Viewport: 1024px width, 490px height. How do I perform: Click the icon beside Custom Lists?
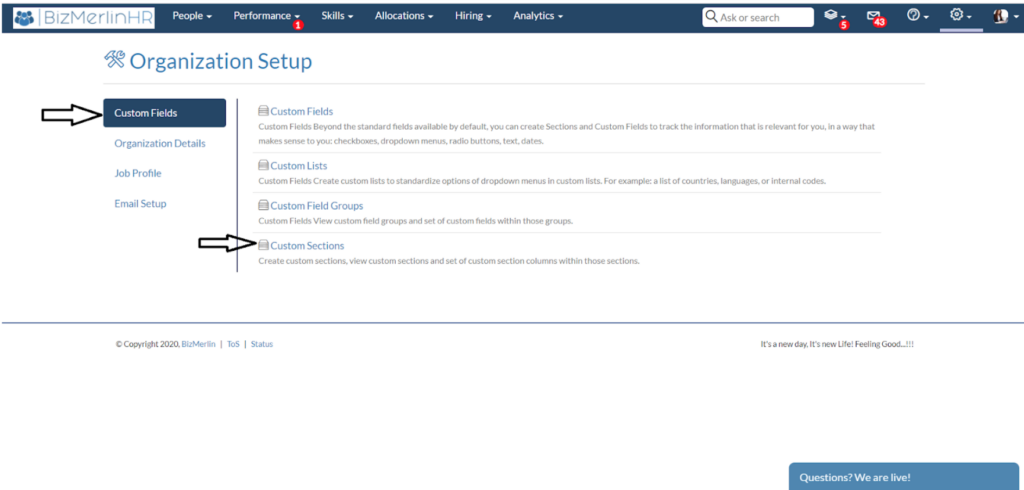pos(264,166)
